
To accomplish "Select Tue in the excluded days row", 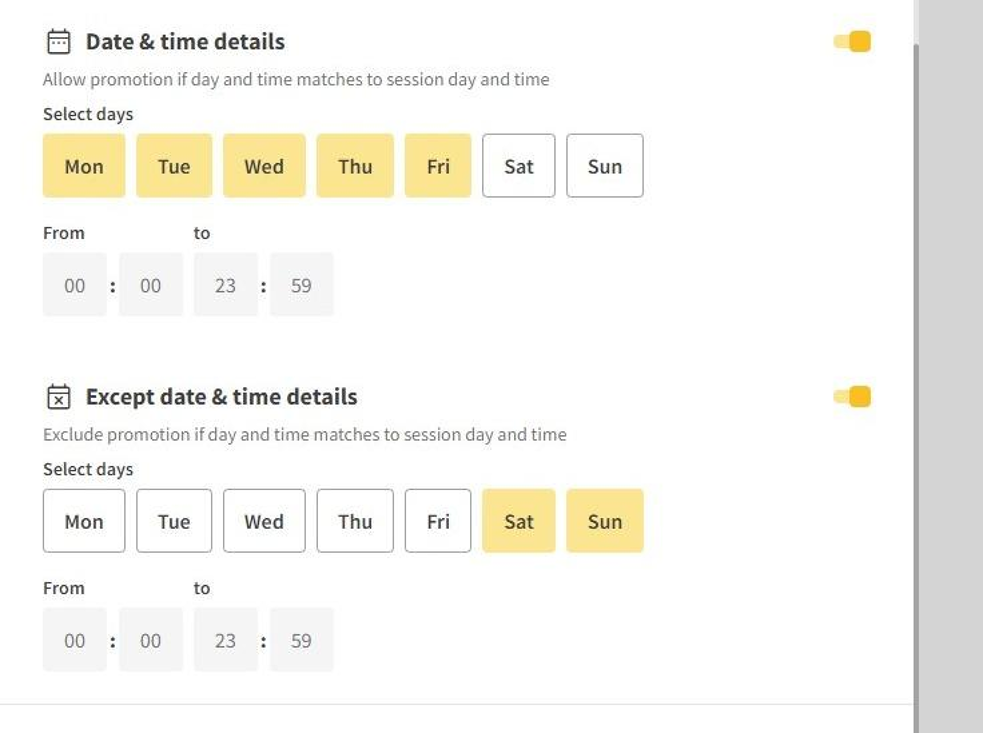I will tap(174, 521).
